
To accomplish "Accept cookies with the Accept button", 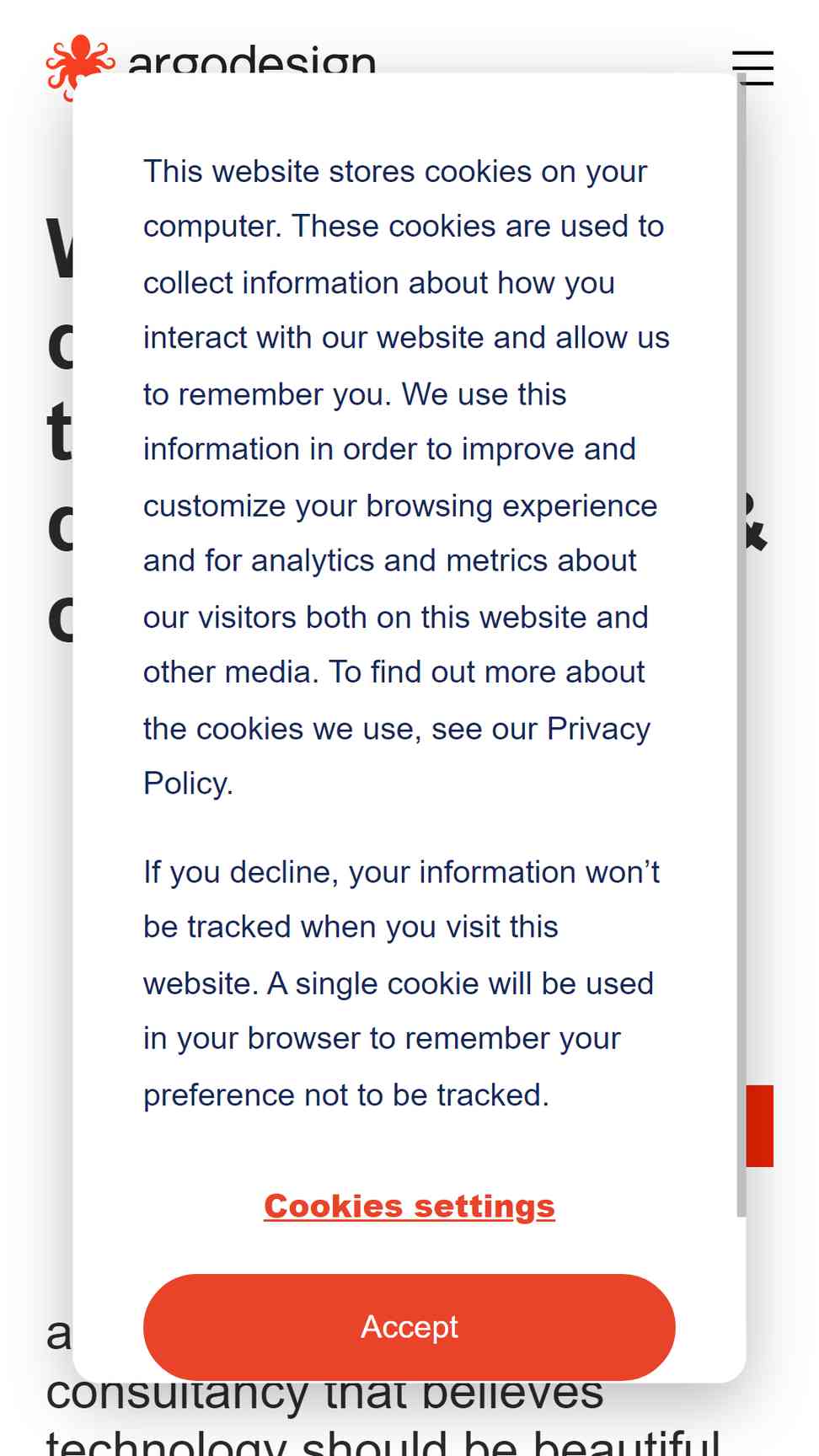I will (409, 1326).
